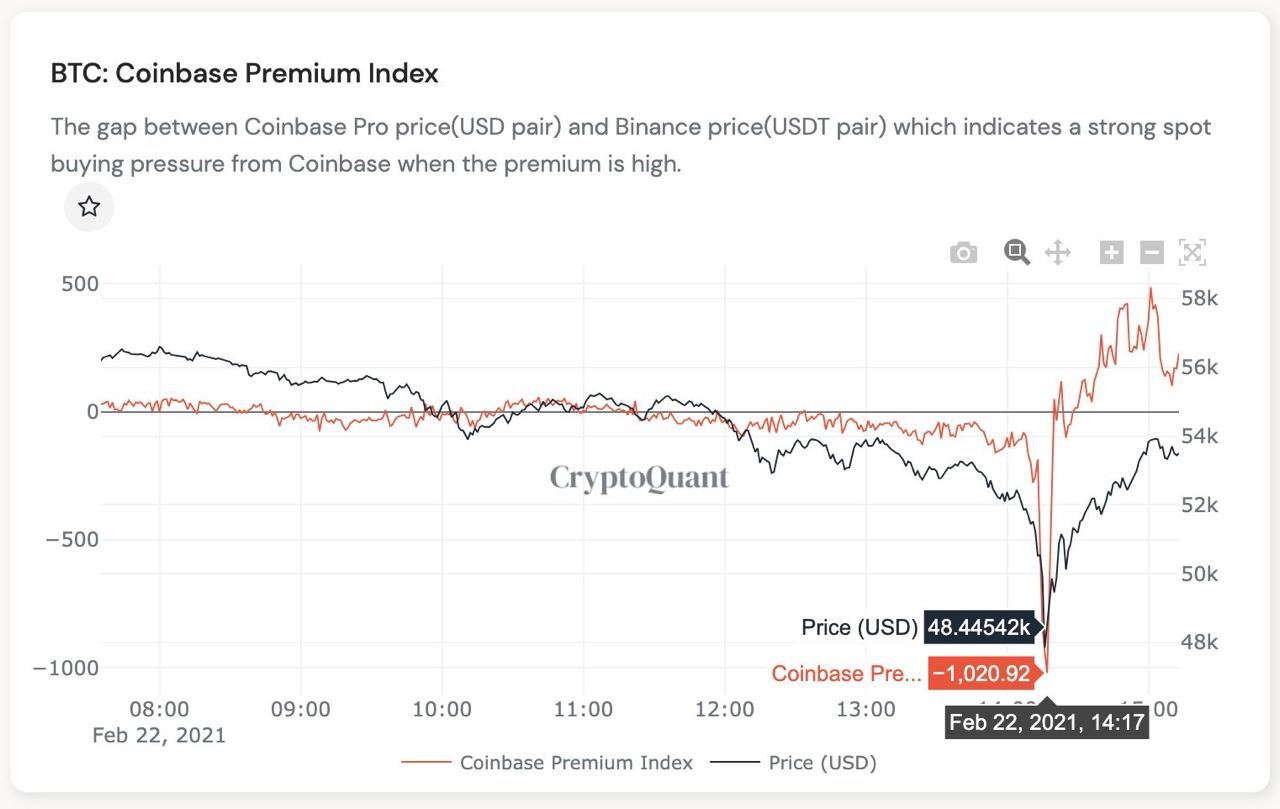Image resolution: width=1280 pixels, height=809 pixels.
Task: Click the 48.44542k price tooltip
Action: (x=979, y=628)
